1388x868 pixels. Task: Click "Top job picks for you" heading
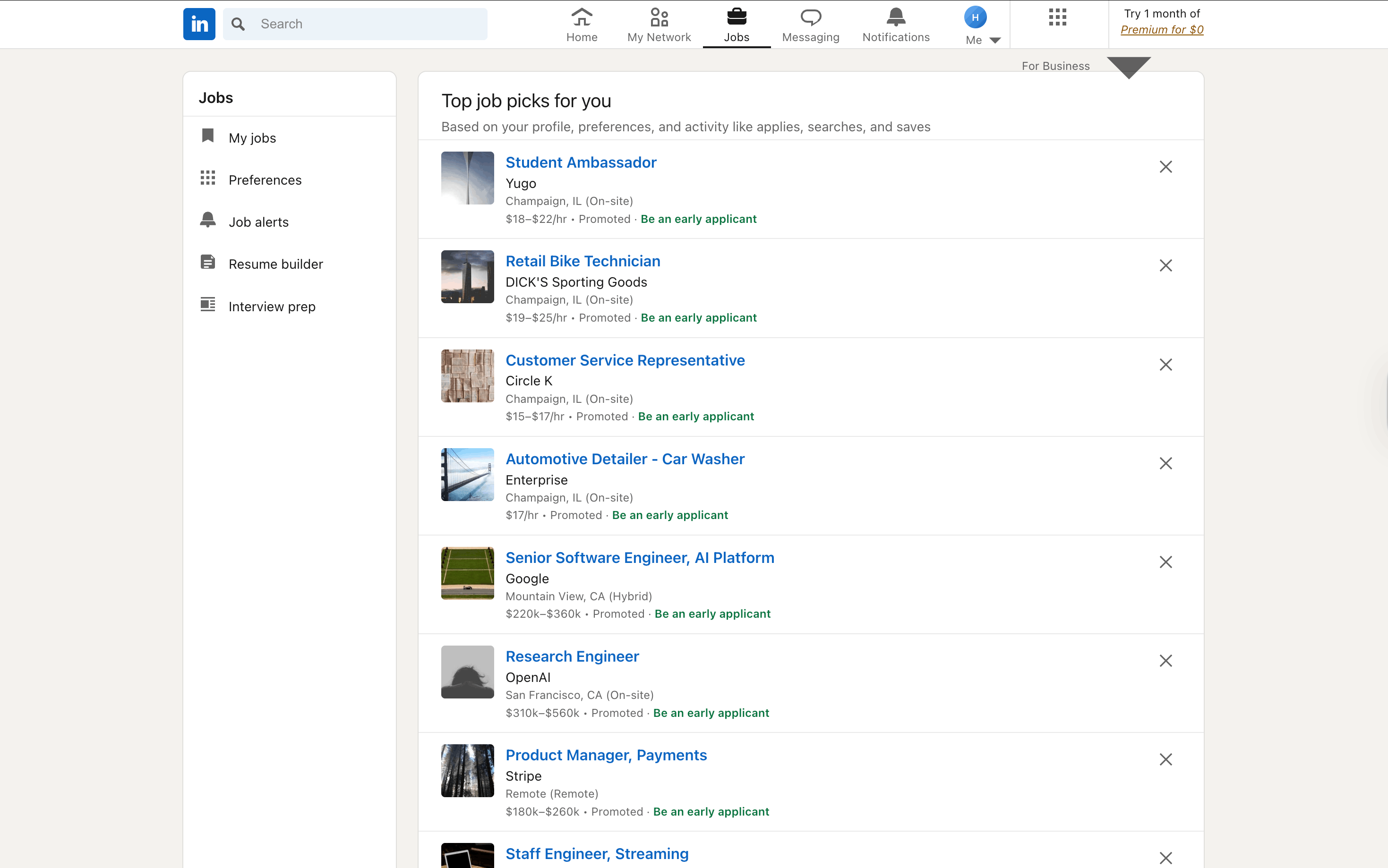pyautogui.click(x=526, y=101)
